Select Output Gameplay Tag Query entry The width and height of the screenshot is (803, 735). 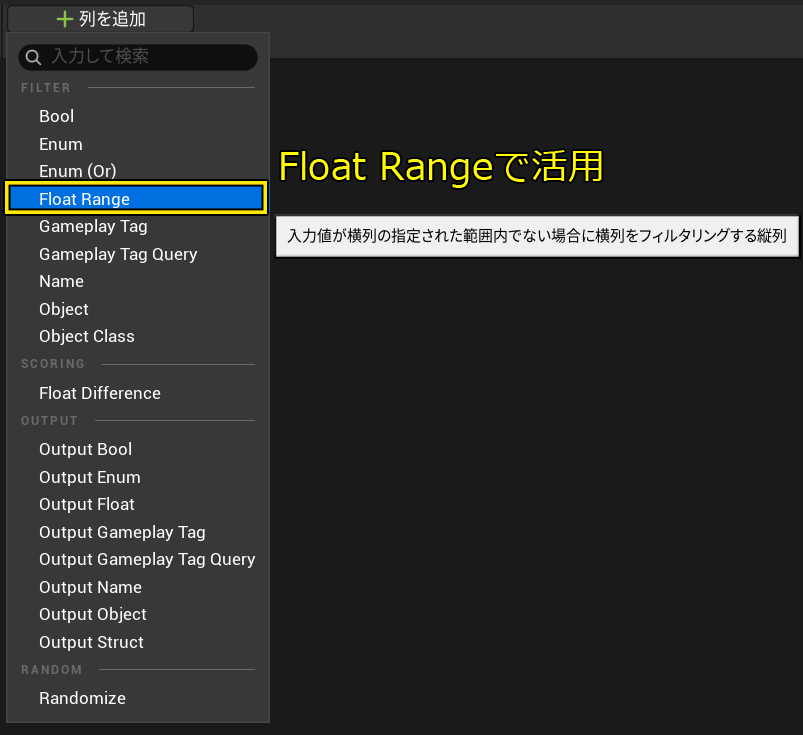point(138,559)
